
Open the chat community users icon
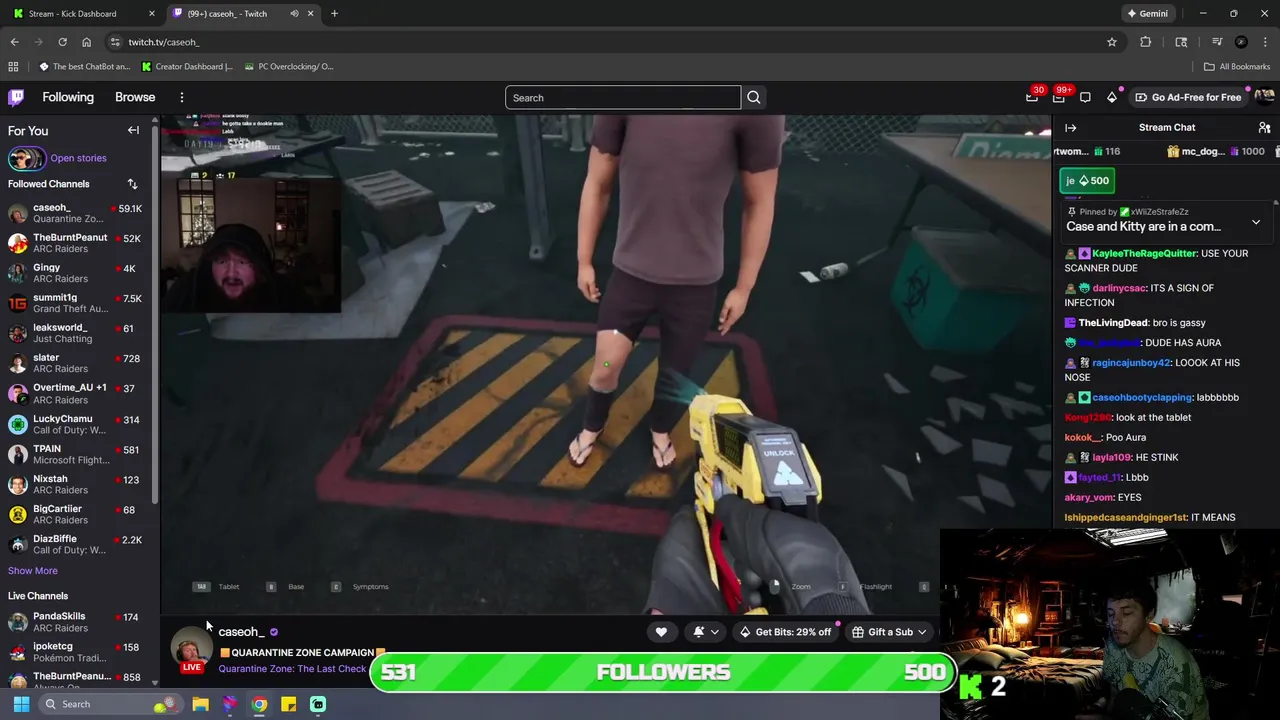click(1264, 128)
